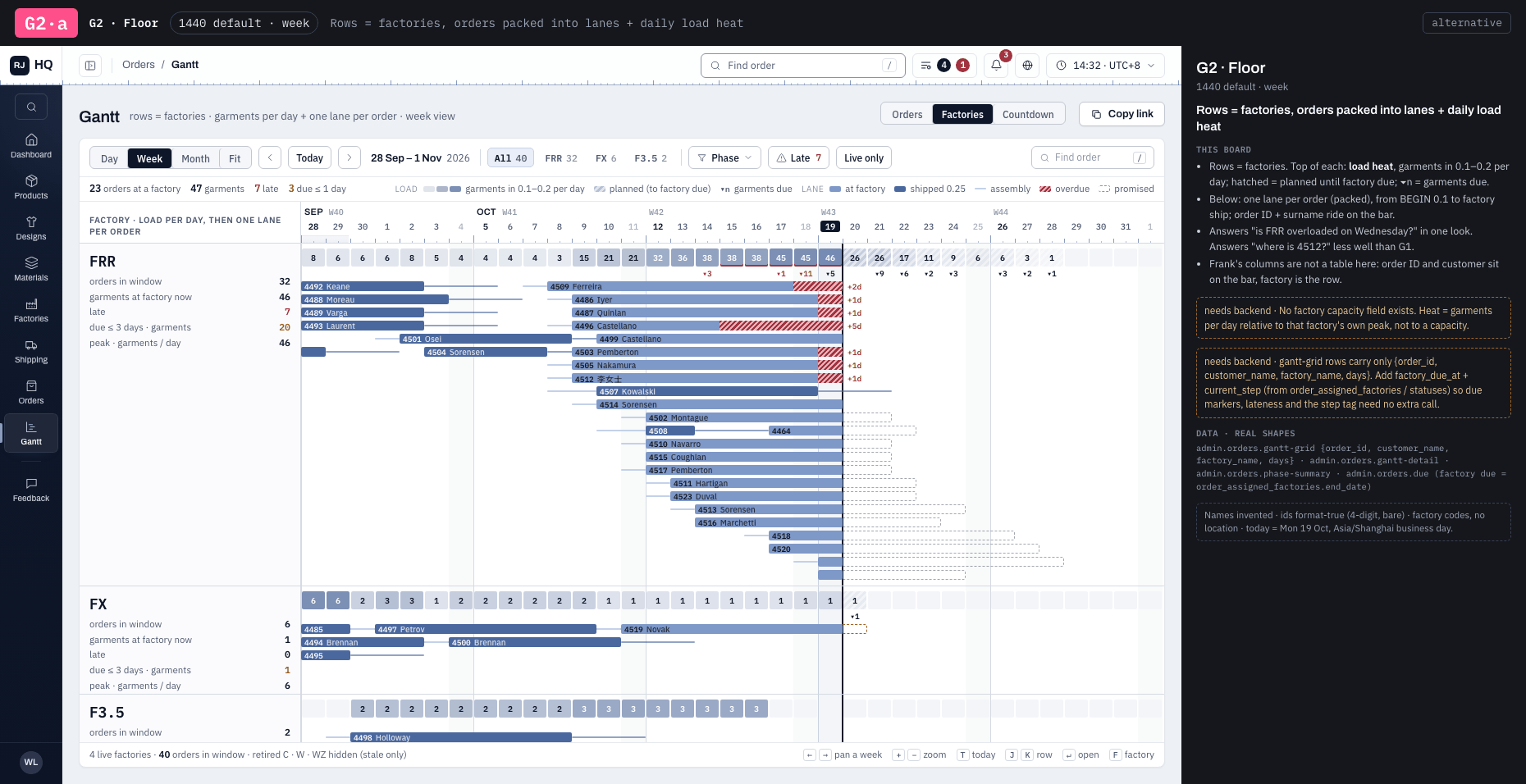
Task: Select order bar 4498 Holloway
Action: point(461,737)
